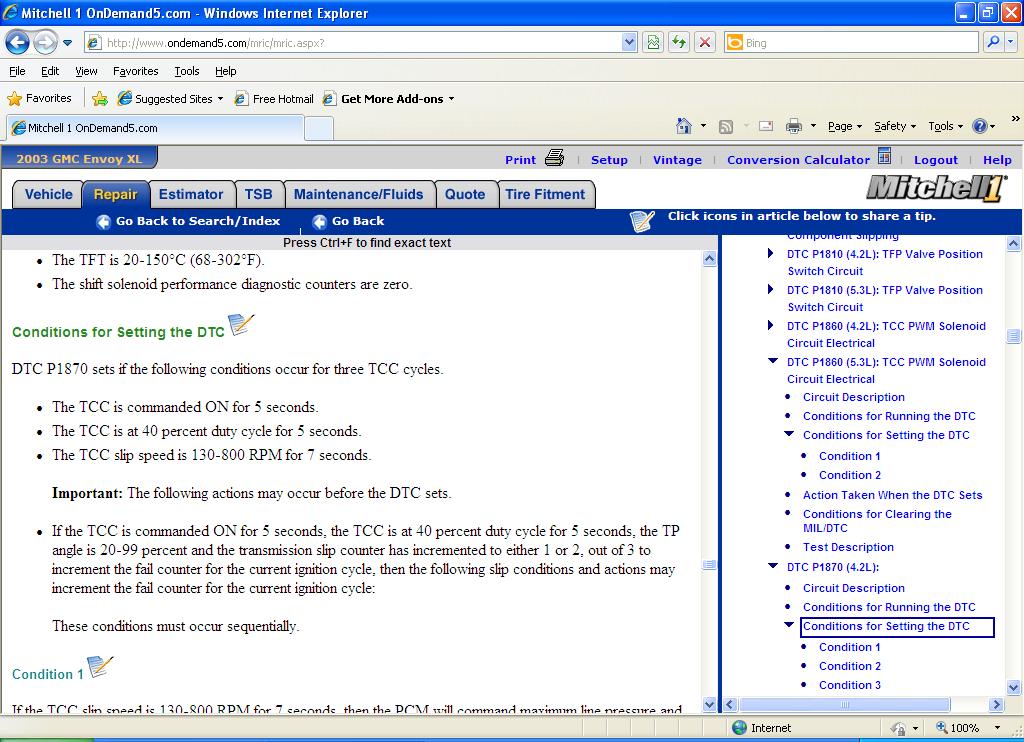Image resolution: width=1024 pixels, height=742 pixels.
Task: Open the Edit menu
Action: [50, 71]
